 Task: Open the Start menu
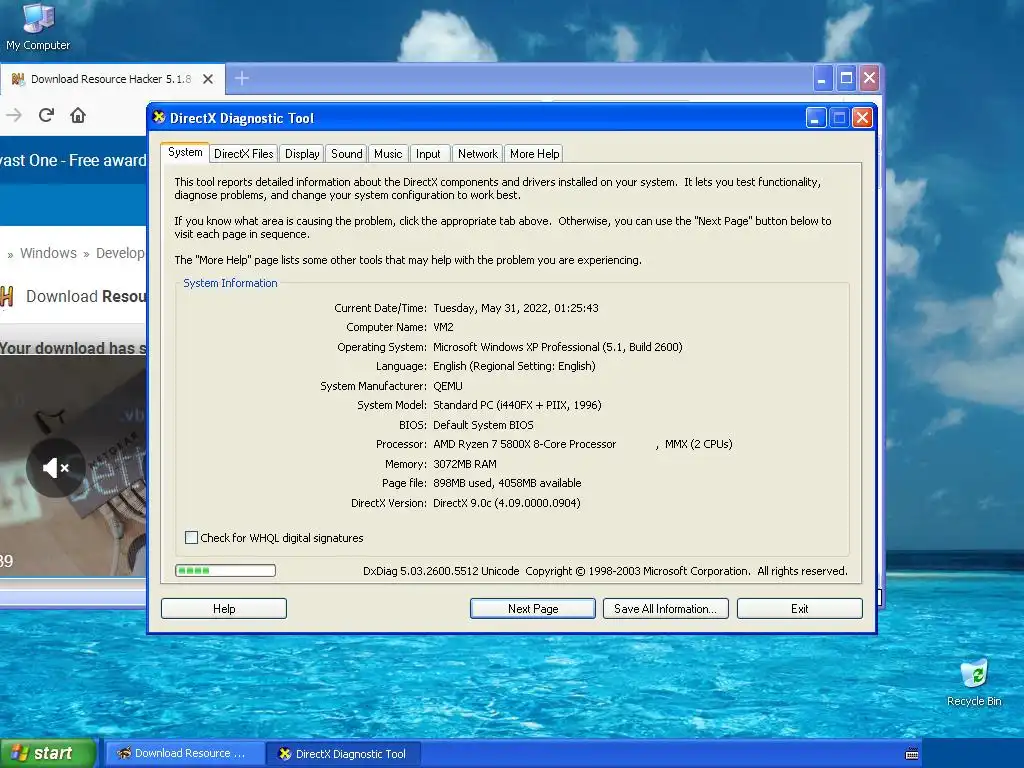click(48, 753)
